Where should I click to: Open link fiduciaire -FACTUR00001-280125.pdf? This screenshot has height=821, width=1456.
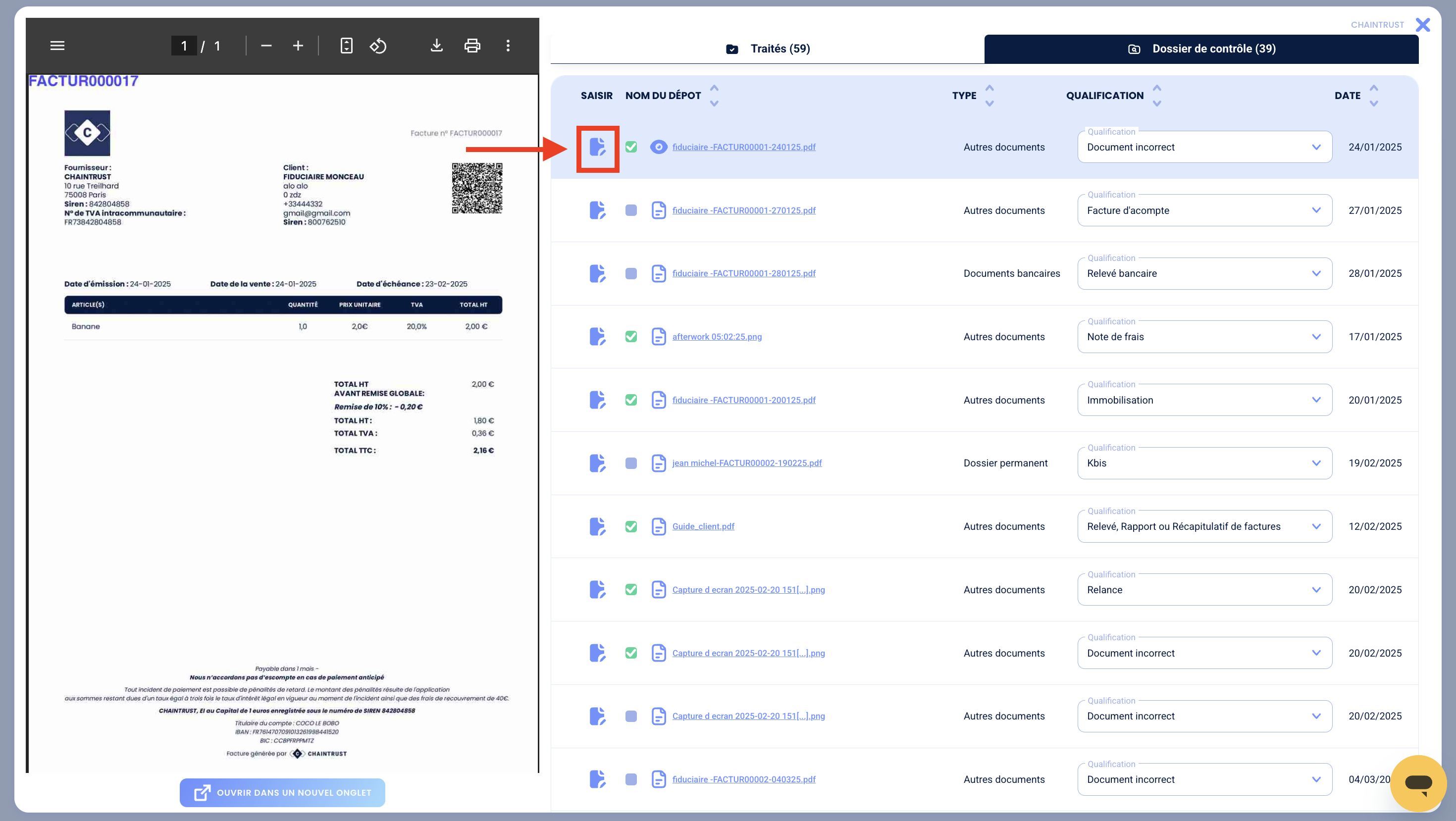click(x=744, y=273)
